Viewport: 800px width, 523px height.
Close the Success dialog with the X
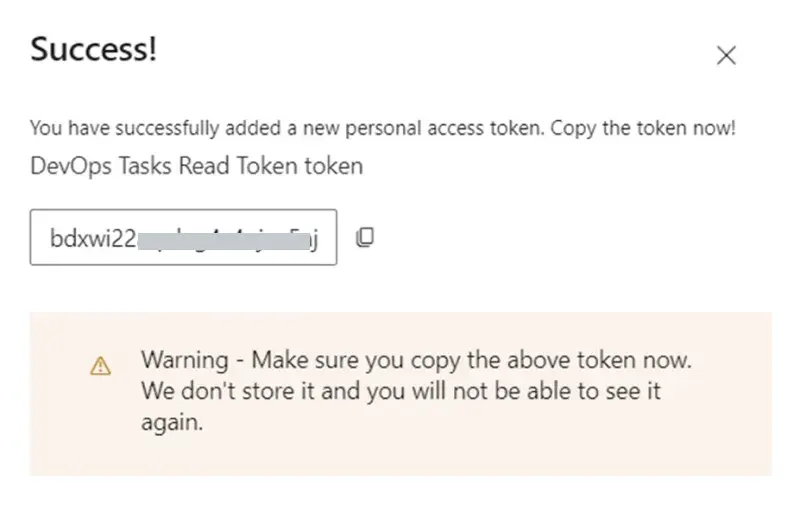coord(726,55)
